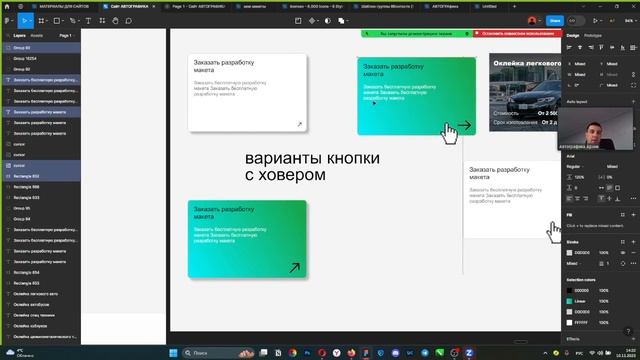Select the Rectangle shape tool

pos(57,21)
